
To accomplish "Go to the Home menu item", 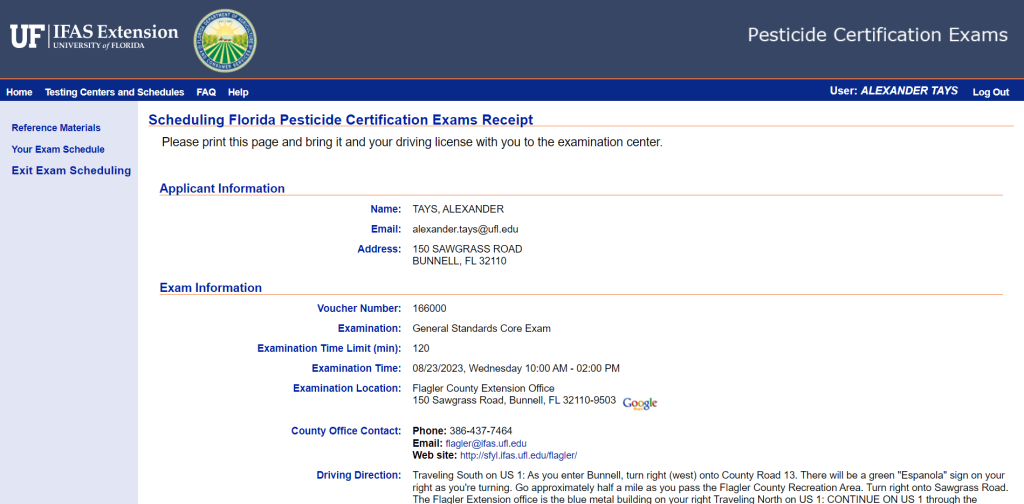I will [19, 92].
